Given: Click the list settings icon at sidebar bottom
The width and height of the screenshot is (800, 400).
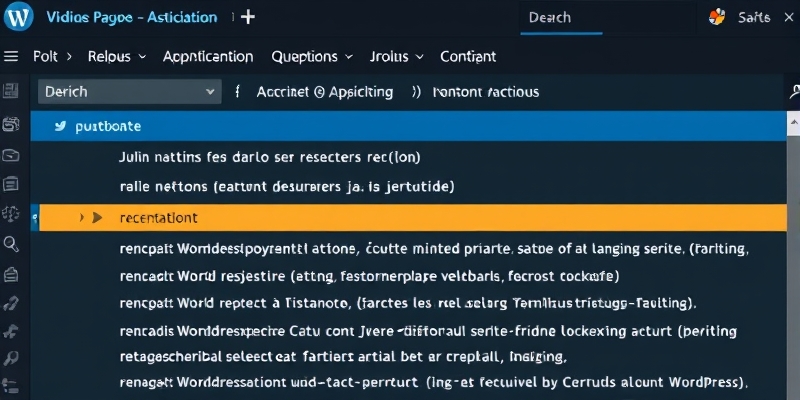Looking at the screenshot, I should pos(11,386).
